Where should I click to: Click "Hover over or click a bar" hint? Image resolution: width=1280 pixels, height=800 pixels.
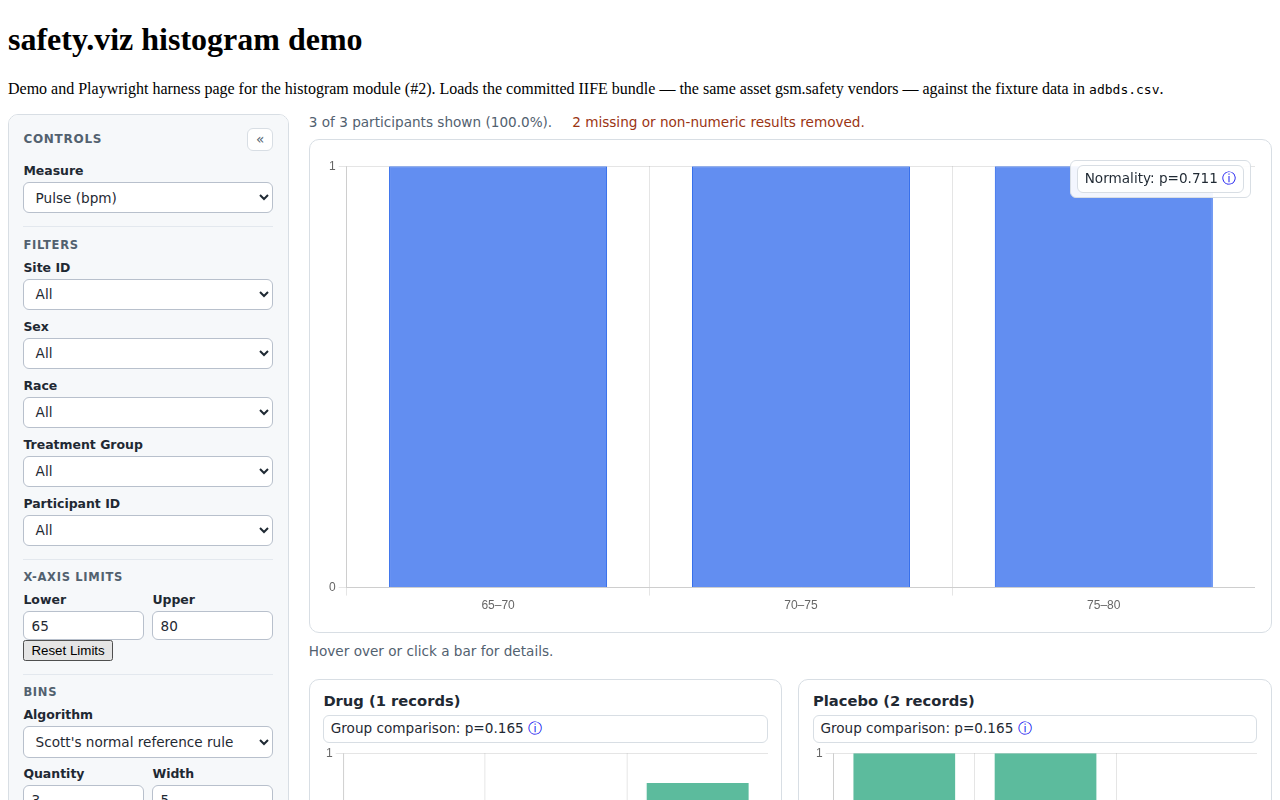tap(431, 651)
